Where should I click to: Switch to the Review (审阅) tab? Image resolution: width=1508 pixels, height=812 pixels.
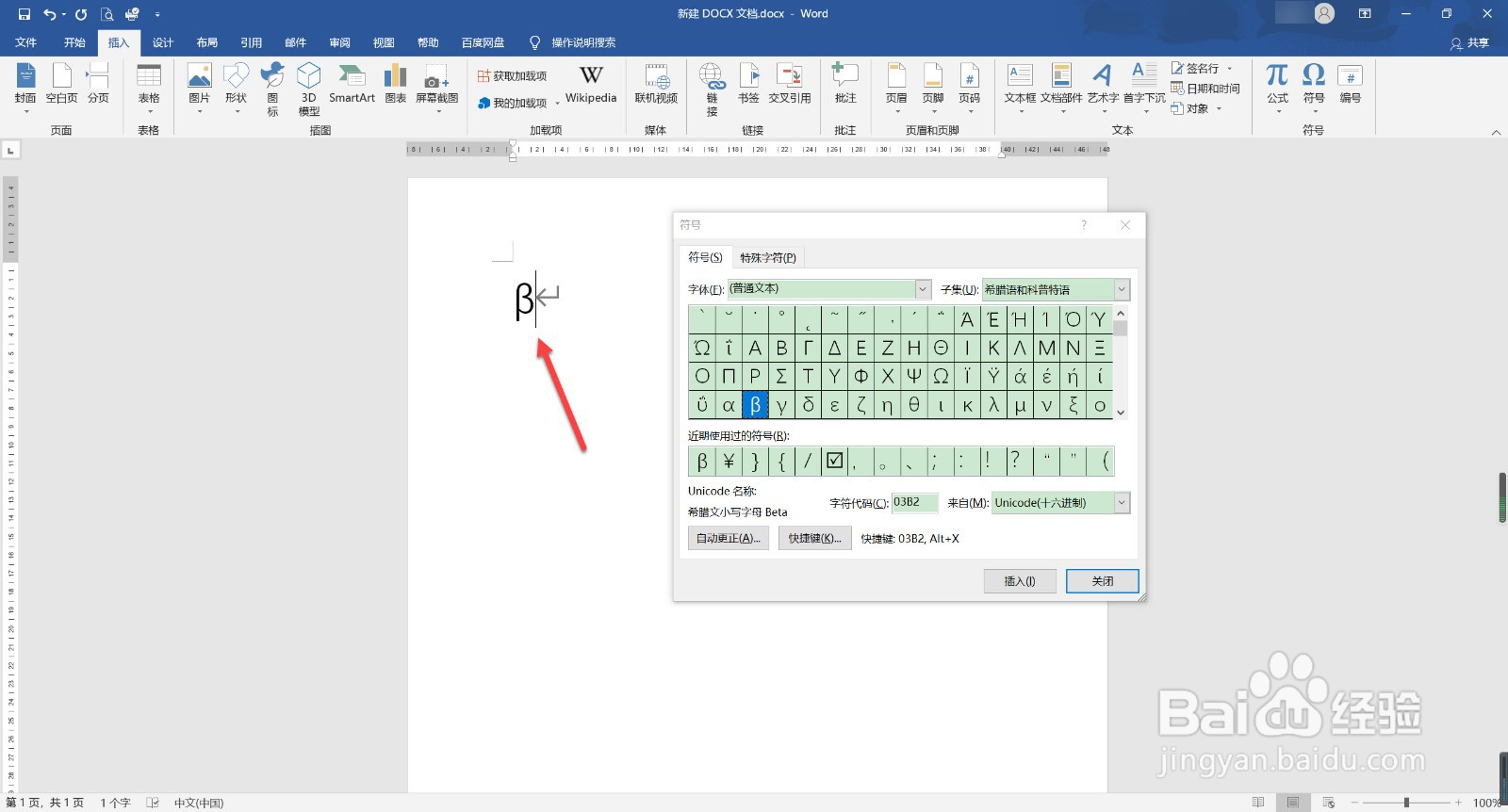point(340,42)
